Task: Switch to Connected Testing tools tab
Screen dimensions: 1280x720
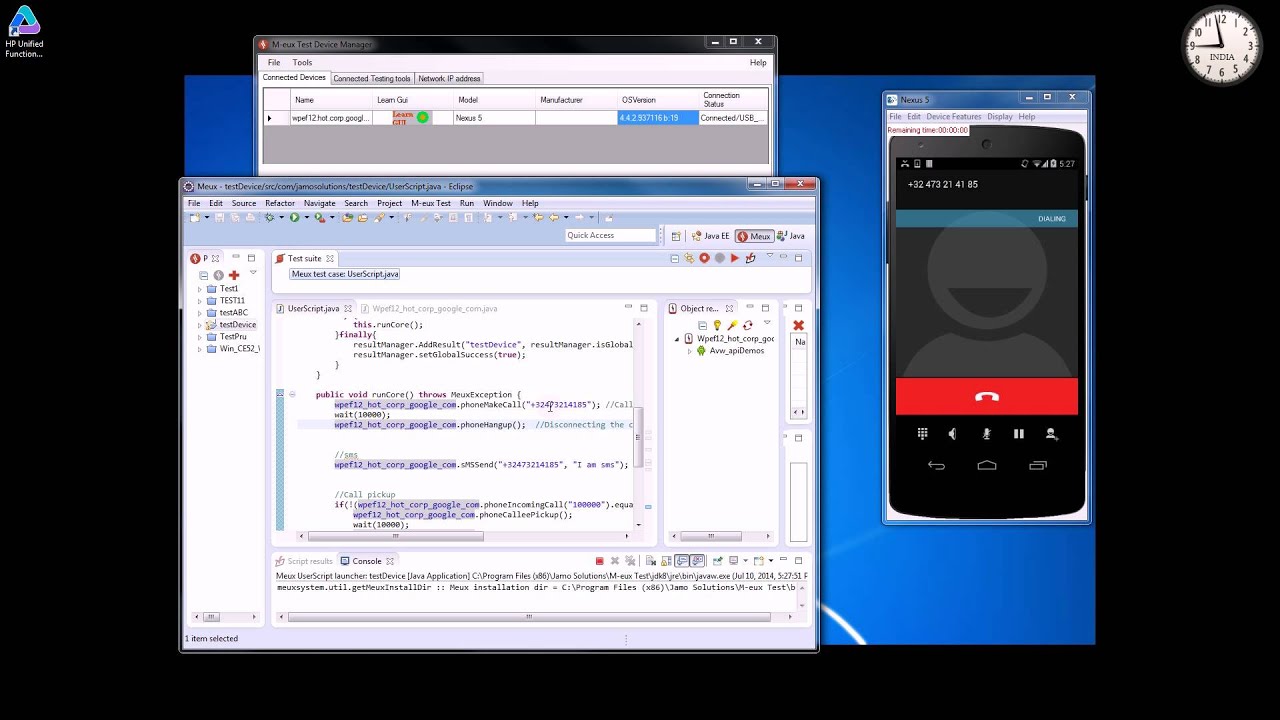Action: pyautogui.click(x=372, y=79)
